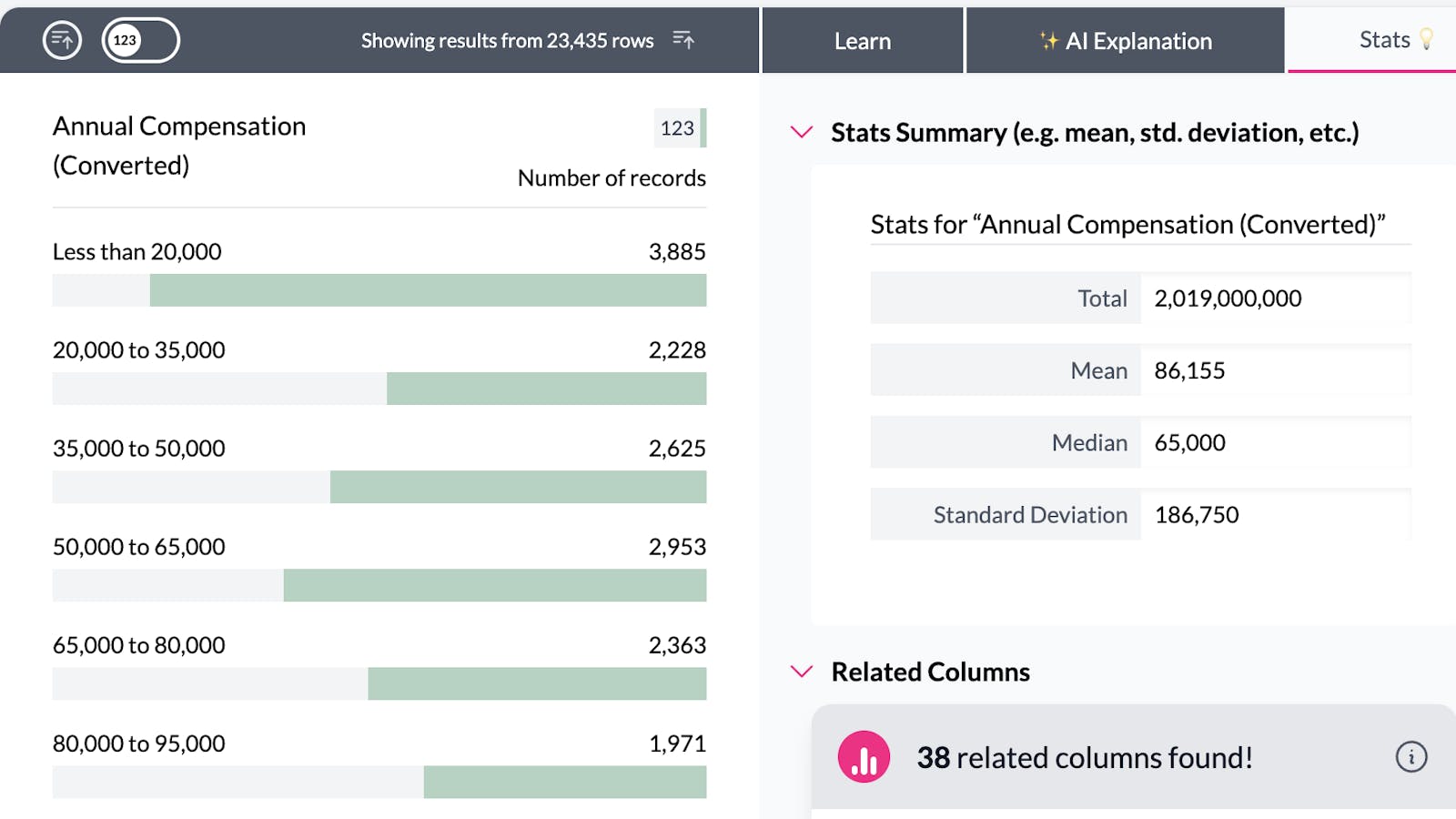Image resolution: width=1456 pixels, height=819 pixels.
Task: Select the 'Less than 20,000' histogram bar
Action: 428,290
